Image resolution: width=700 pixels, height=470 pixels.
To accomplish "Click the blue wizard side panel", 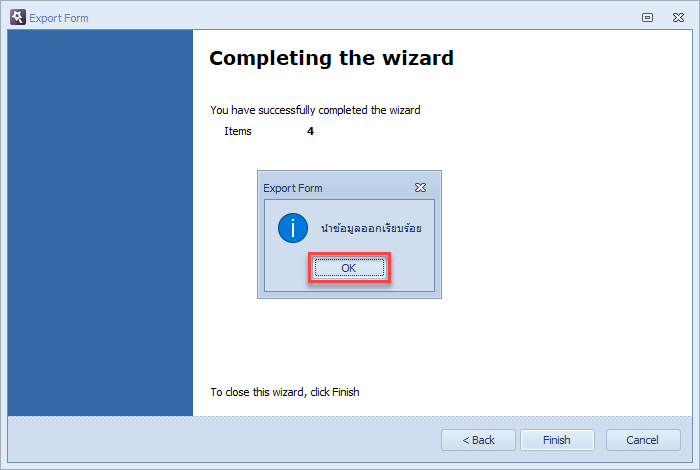I will 100,223.
